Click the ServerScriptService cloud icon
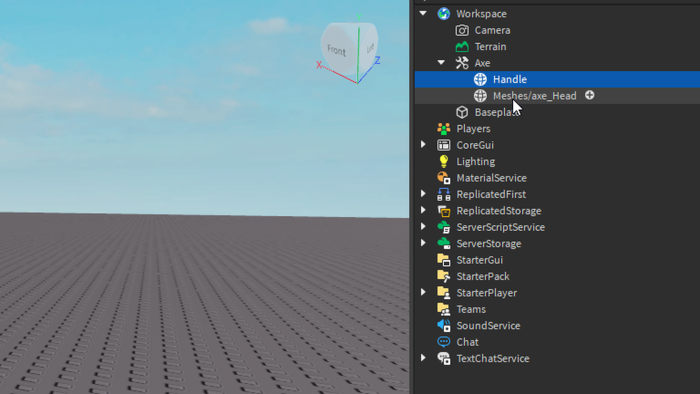 tap(443, 227)
